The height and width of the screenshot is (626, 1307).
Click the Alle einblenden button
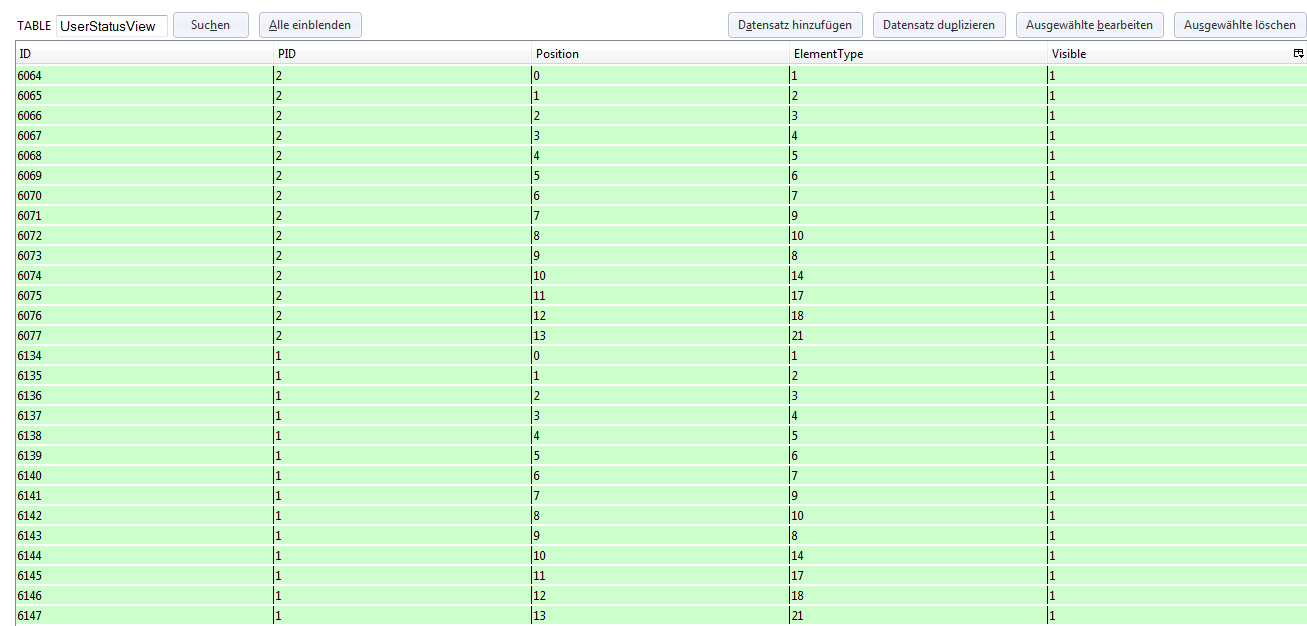tap(310, 25)
